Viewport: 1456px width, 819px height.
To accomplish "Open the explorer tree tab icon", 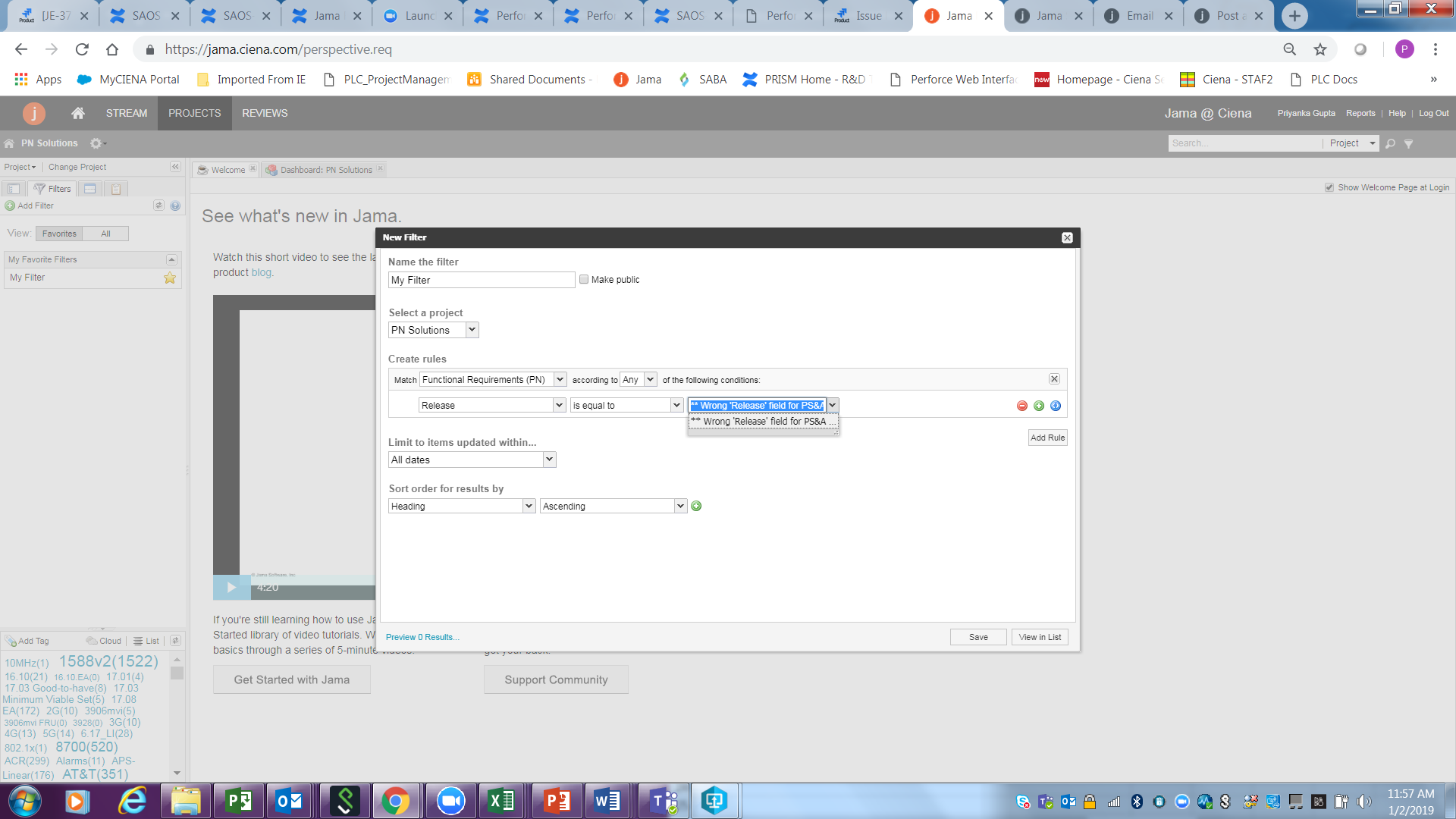I will 14,189.
